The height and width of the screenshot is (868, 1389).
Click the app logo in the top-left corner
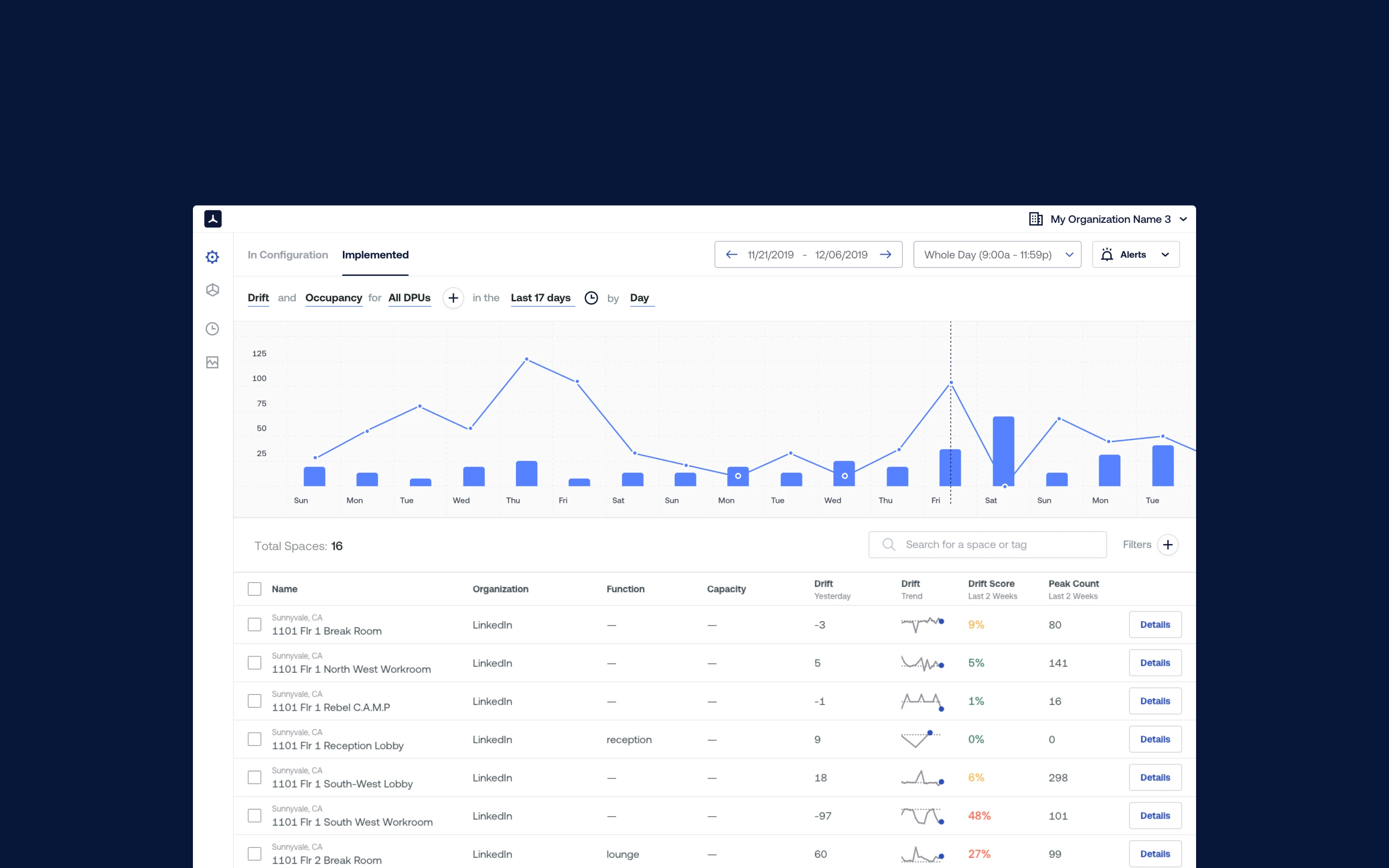click(213, 219)
